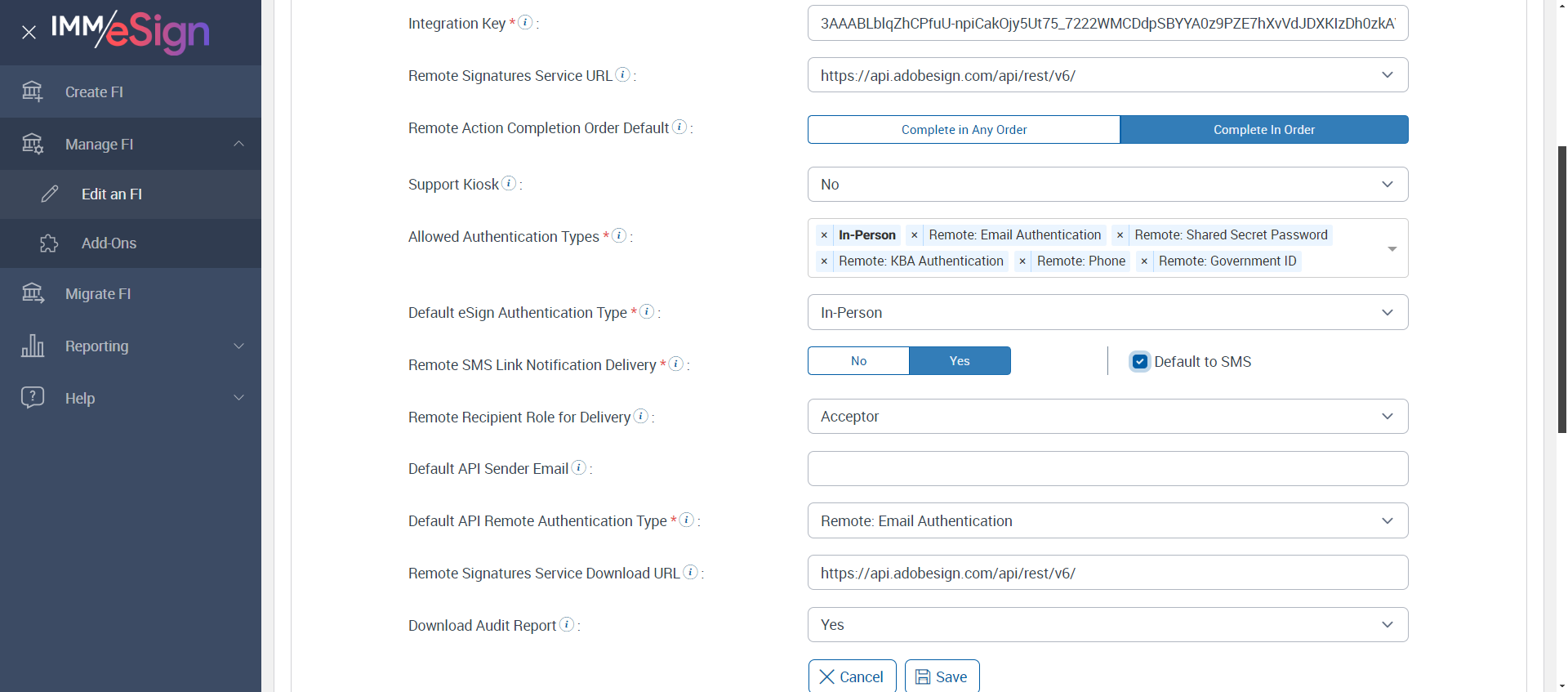Screen dimensions: 1568x692
Task: Expand the Help menu chevron
Action: [238, 398]
